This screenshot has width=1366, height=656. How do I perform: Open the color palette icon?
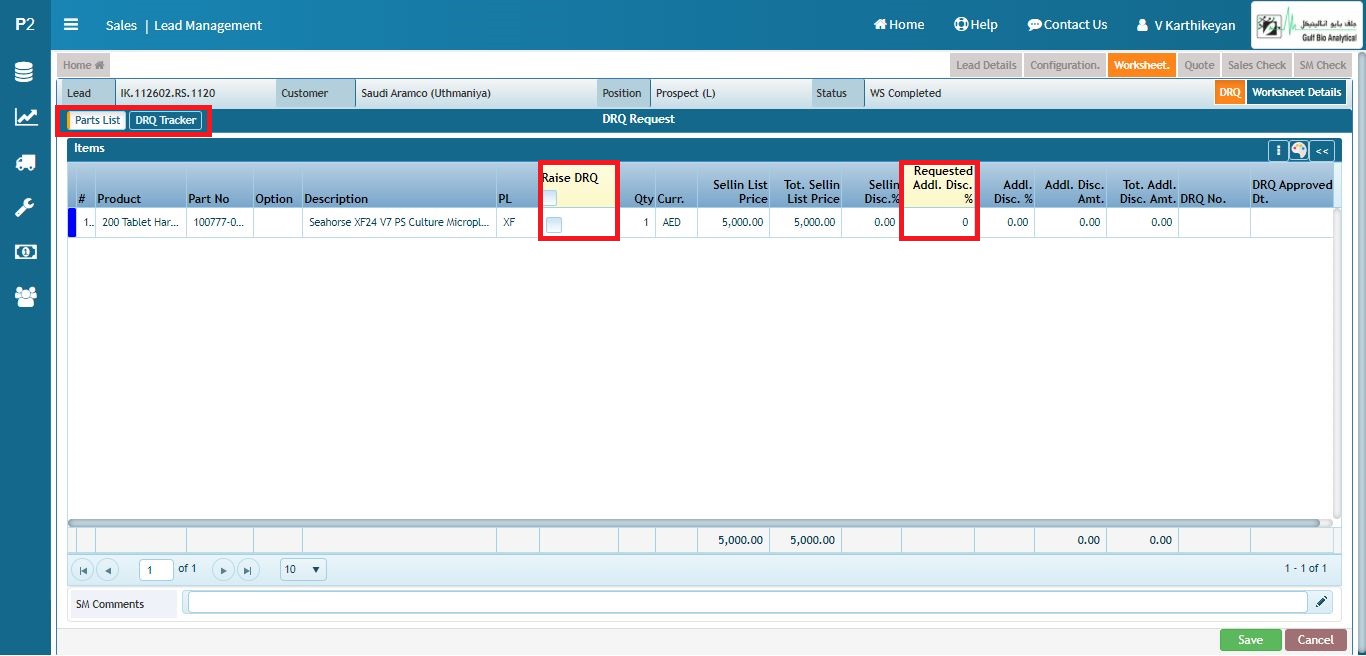coord(1298,150)
